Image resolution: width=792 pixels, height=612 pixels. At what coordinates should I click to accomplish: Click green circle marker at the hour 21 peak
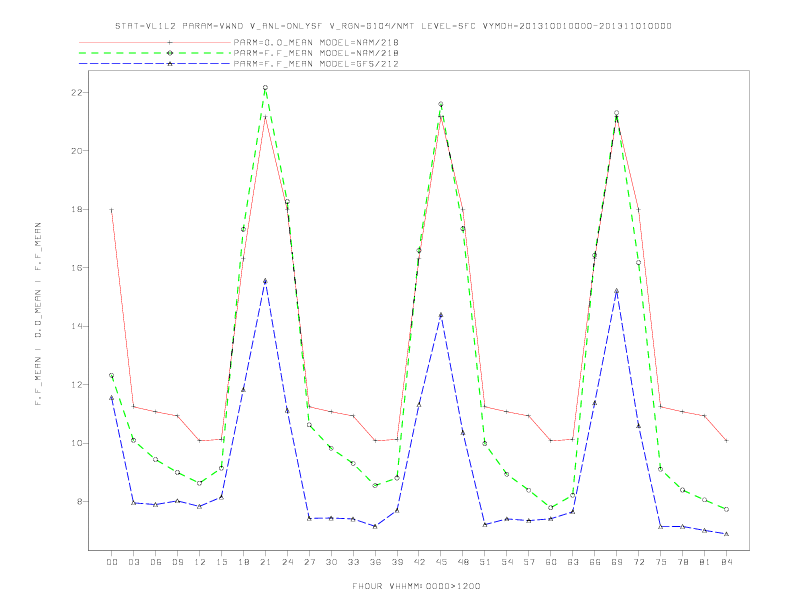click(x=265, y=88)
